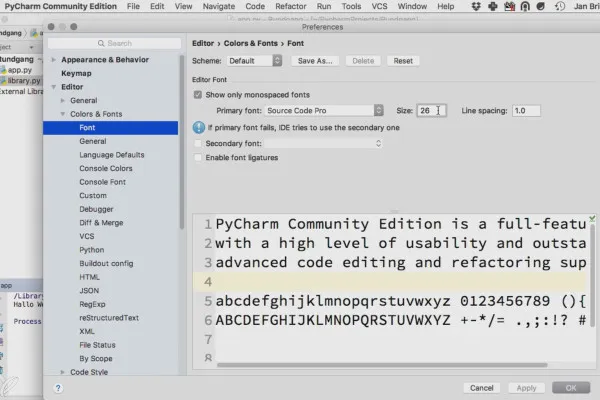Click the horizontal scrollbar in font preview

coord(382,365)
